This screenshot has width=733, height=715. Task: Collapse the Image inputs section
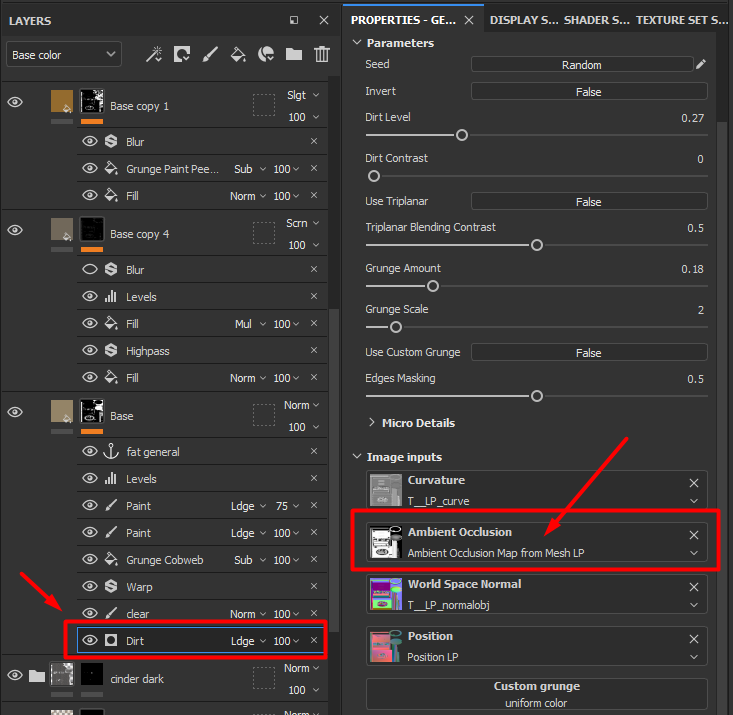[357, 456]
